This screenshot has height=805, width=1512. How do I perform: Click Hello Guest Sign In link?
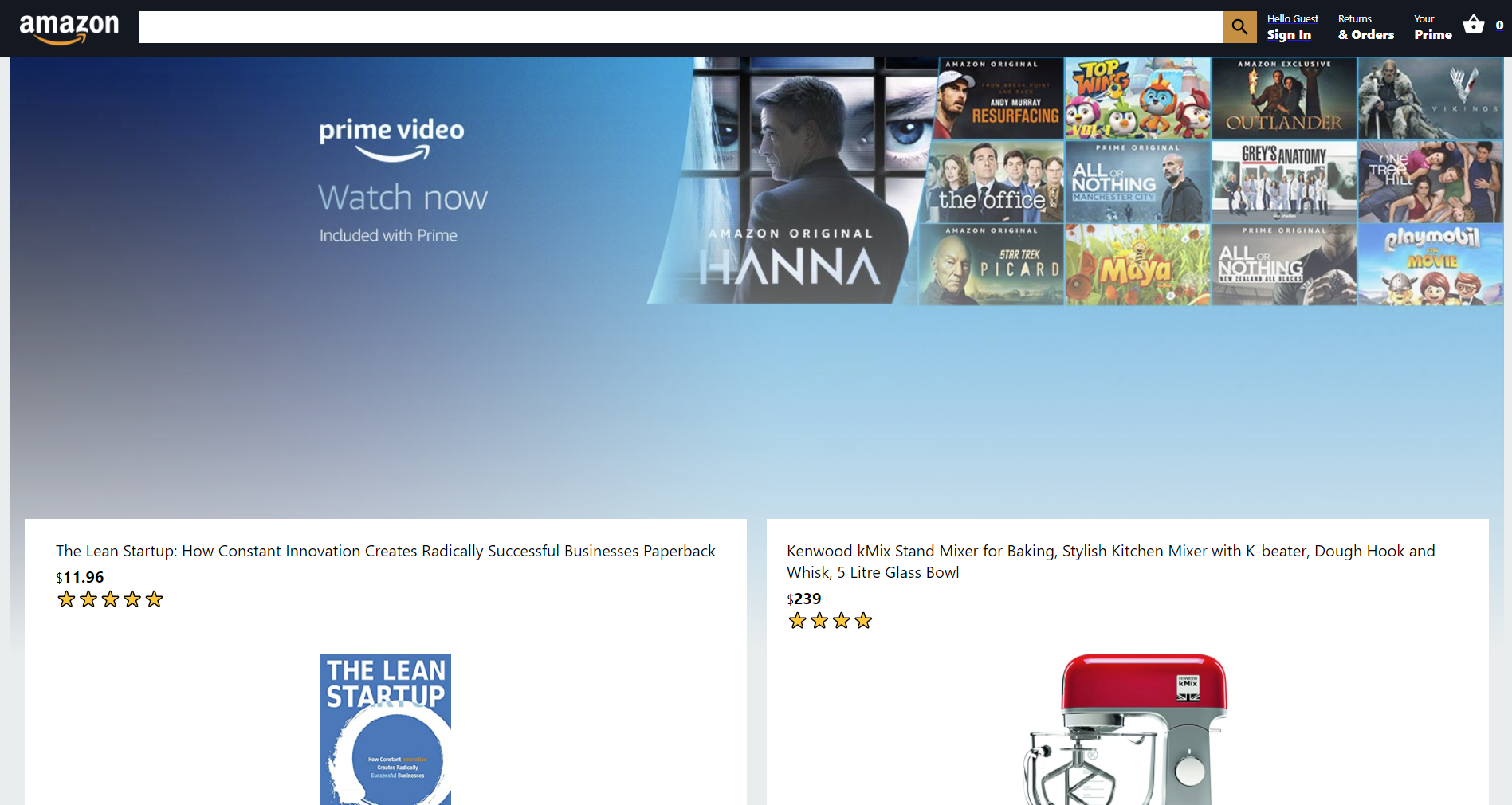(1292, 27)
